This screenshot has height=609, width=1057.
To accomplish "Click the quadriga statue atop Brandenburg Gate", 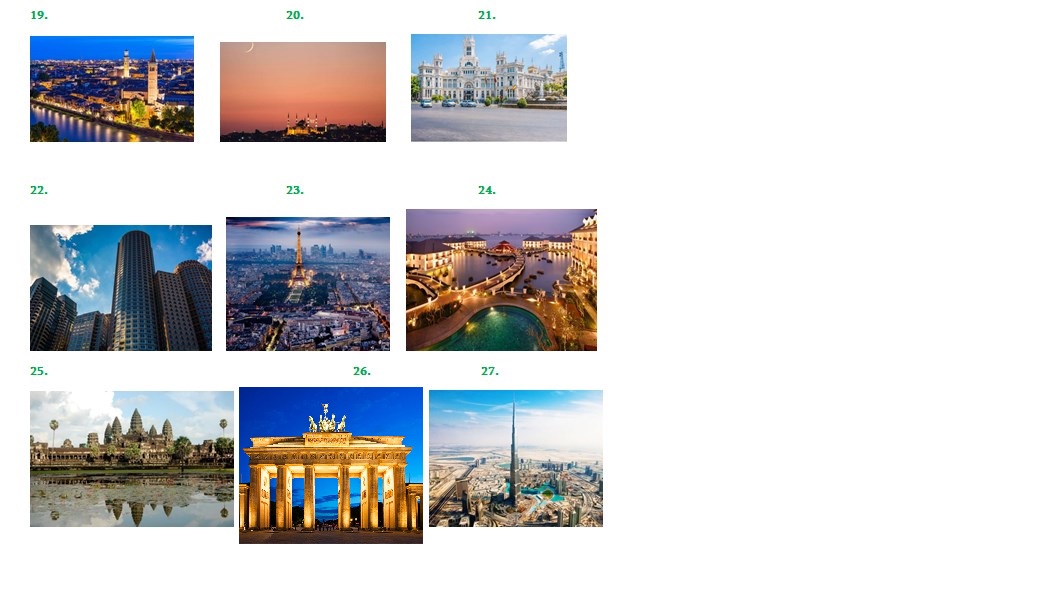I will click(x=327, y=419).
